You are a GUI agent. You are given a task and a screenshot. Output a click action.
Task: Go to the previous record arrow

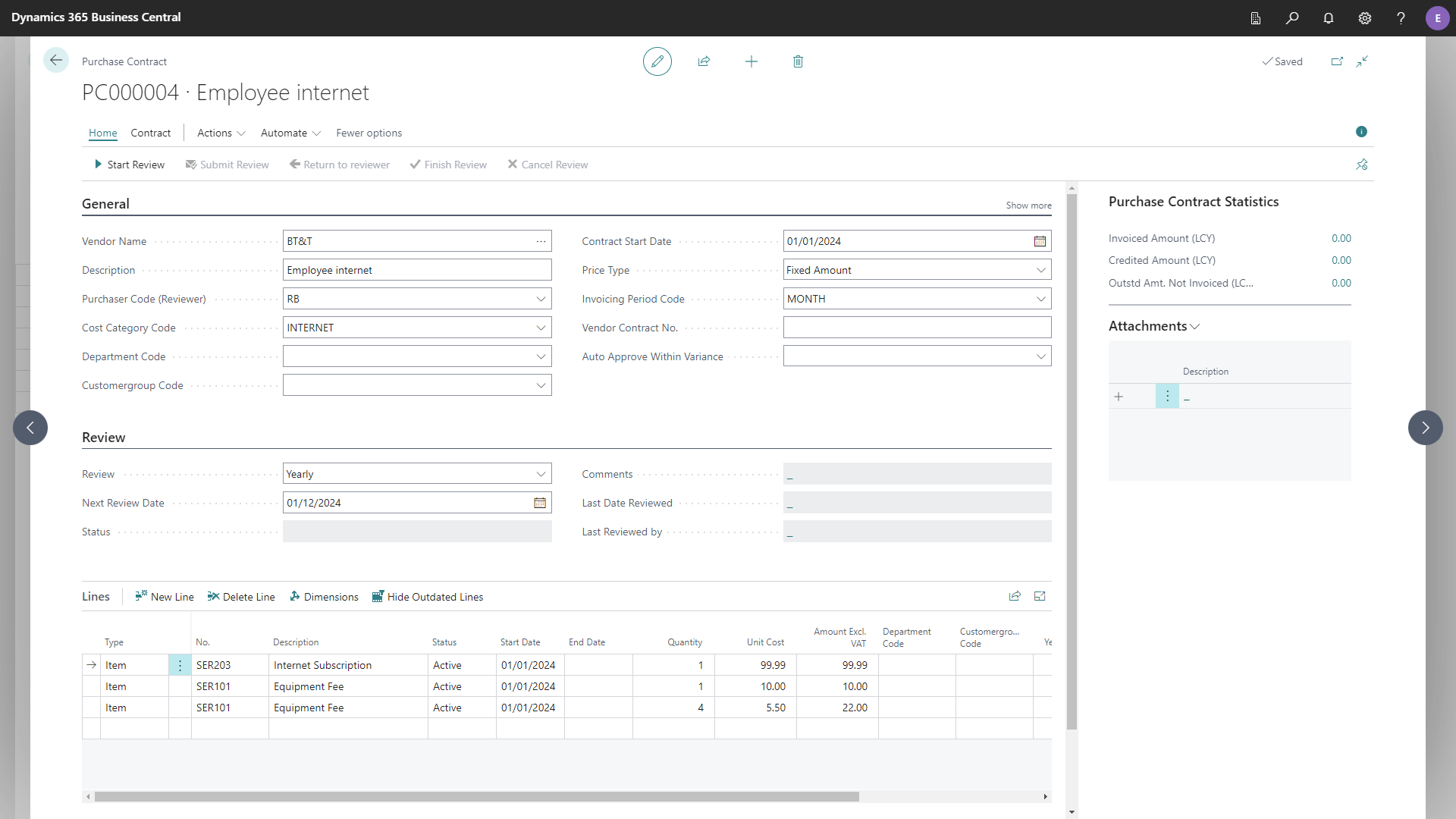tap(30, 428)
